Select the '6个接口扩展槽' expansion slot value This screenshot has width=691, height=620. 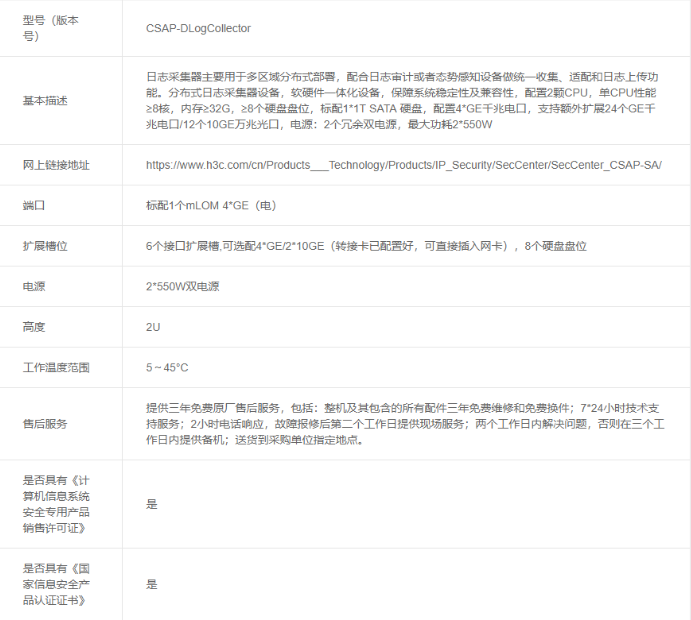coord(366,246)
